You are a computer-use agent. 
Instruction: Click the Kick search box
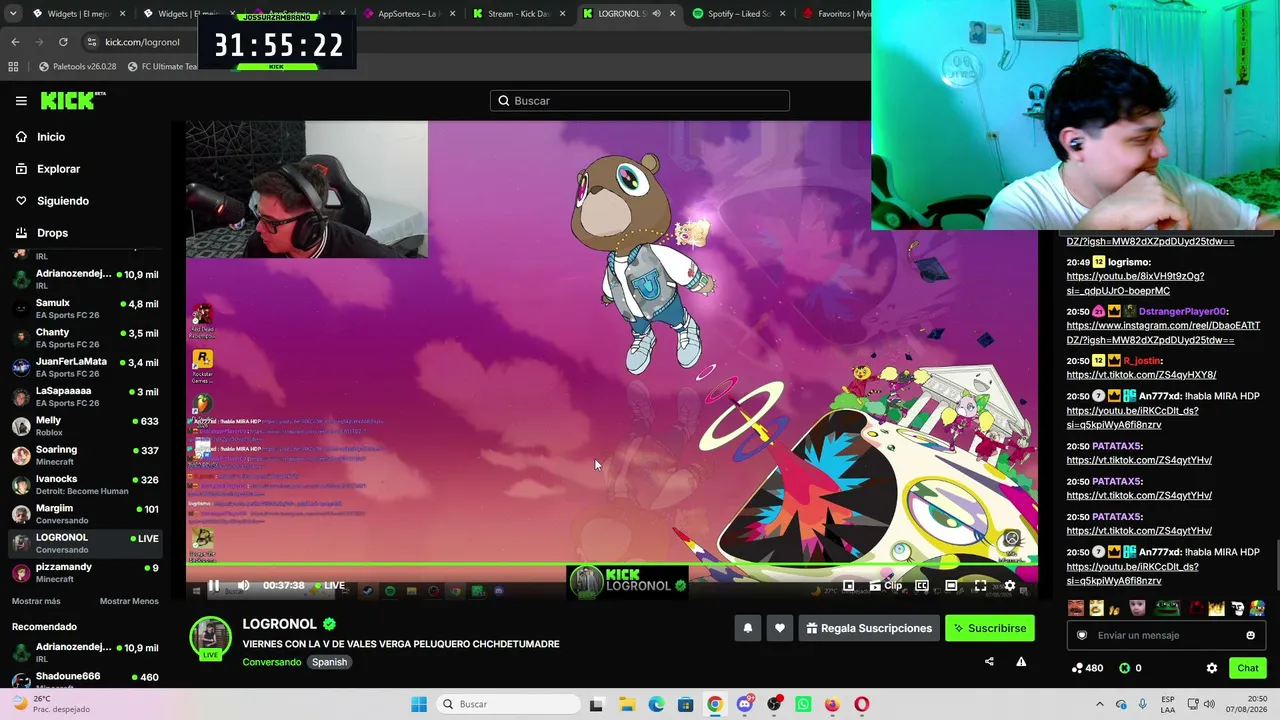point(640,100)
